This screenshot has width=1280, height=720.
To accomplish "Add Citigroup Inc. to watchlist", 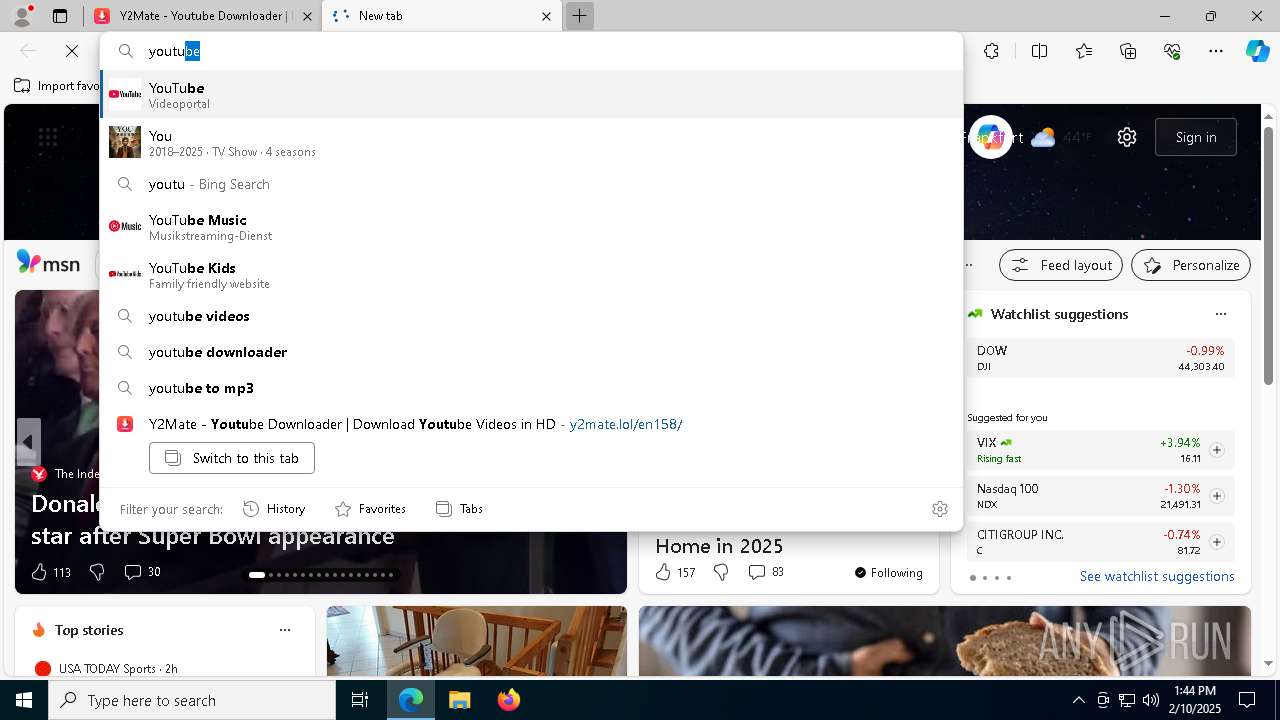I will (x=1216, y=542).
